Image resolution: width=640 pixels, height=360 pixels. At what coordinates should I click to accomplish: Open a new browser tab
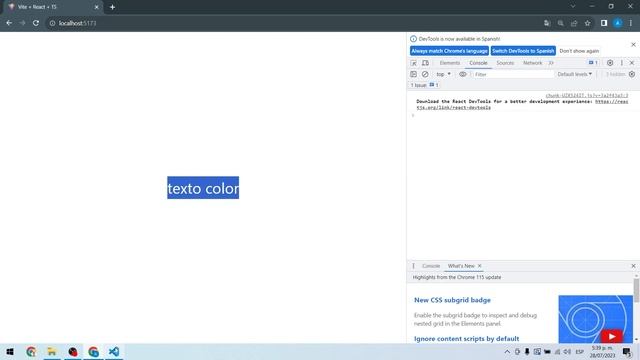click(x=112, y=7)
